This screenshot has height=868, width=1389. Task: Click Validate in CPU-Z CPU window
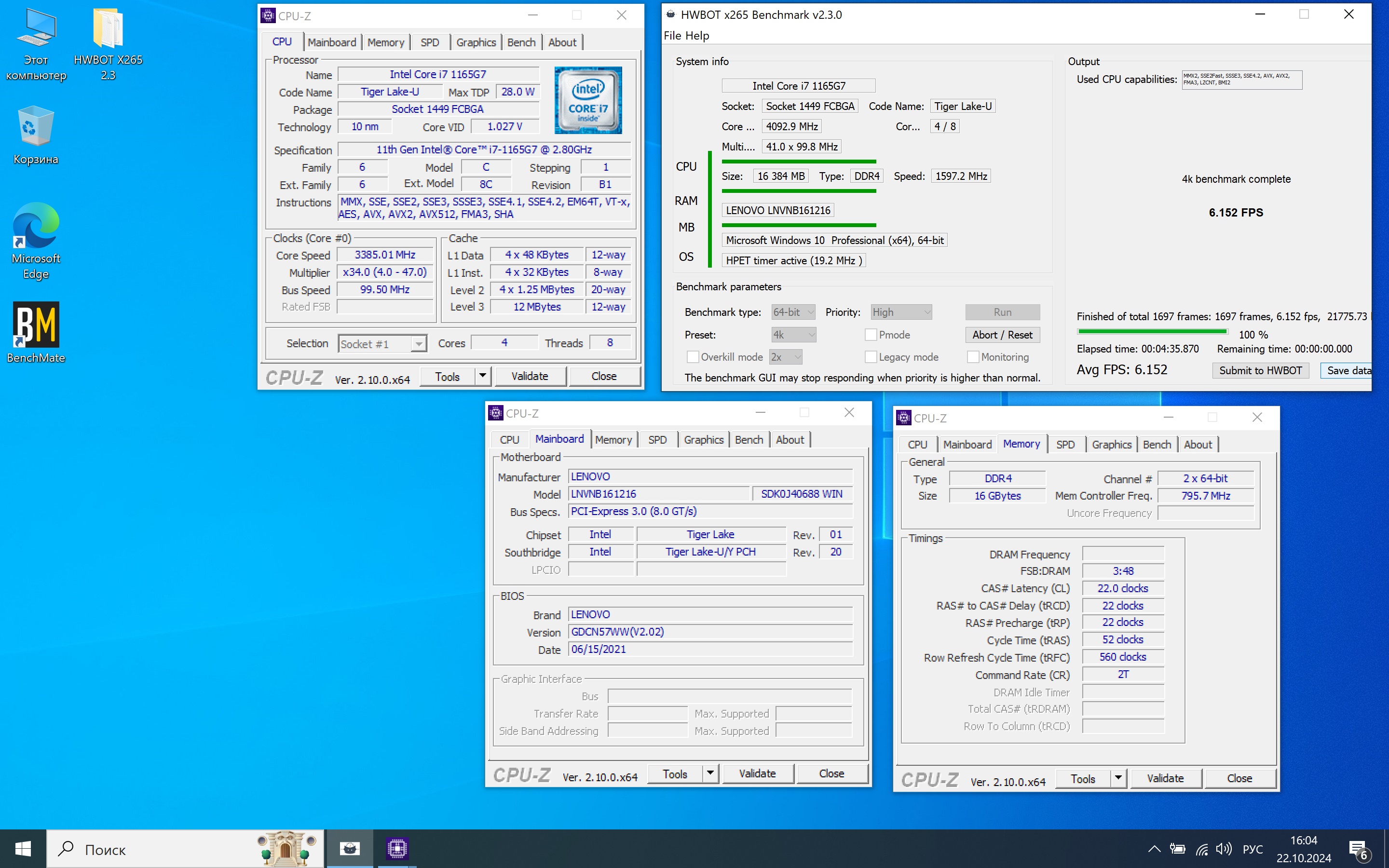point(530,376)
